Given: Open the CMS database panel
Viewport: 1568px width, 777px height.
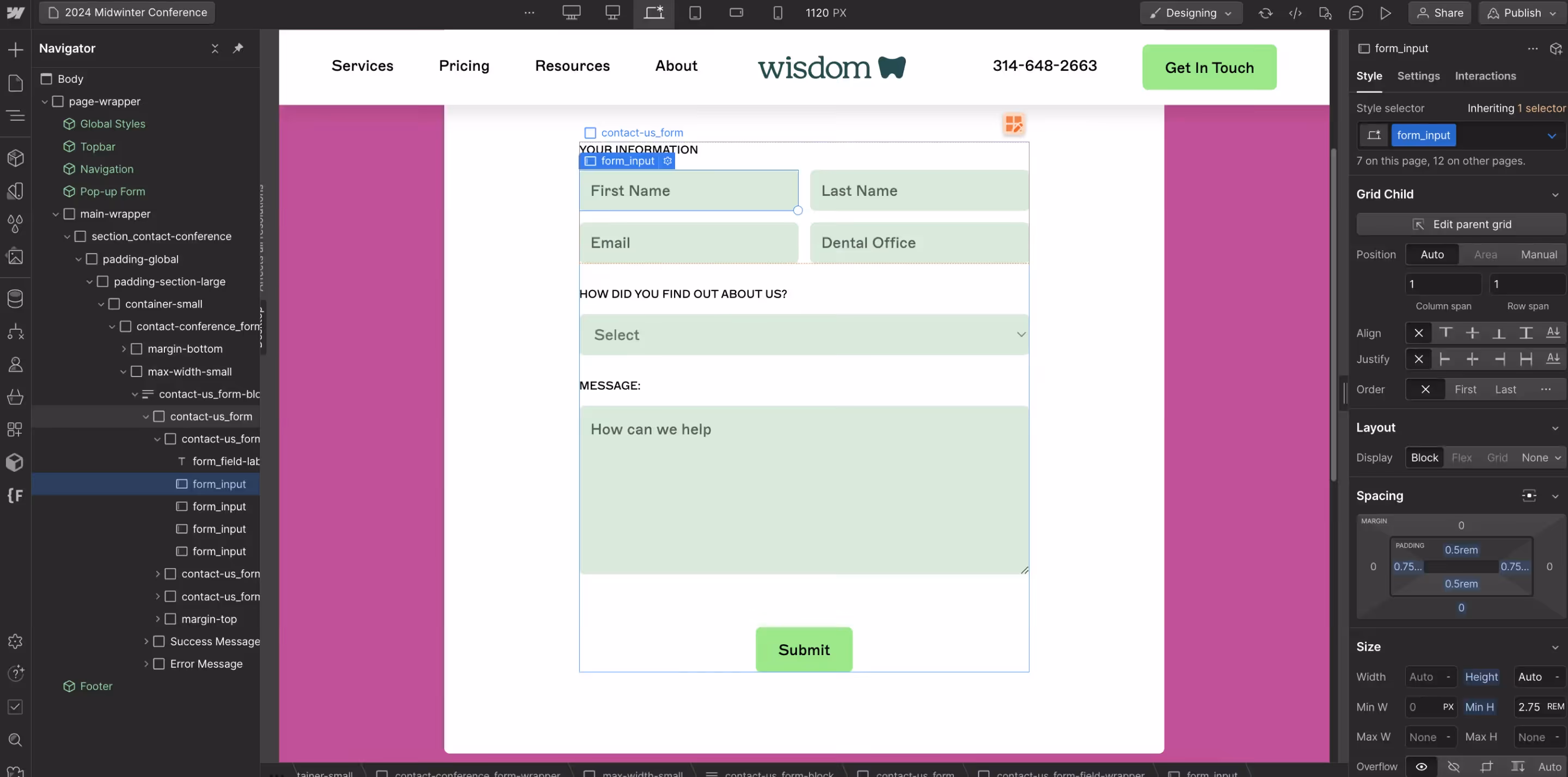Looking at the screenshot, I should [15, 298].
